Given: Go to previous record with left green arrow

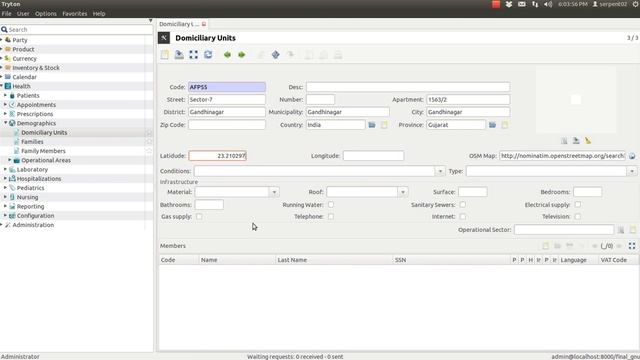Looking at the screenshot, I should tap(227, 55).
